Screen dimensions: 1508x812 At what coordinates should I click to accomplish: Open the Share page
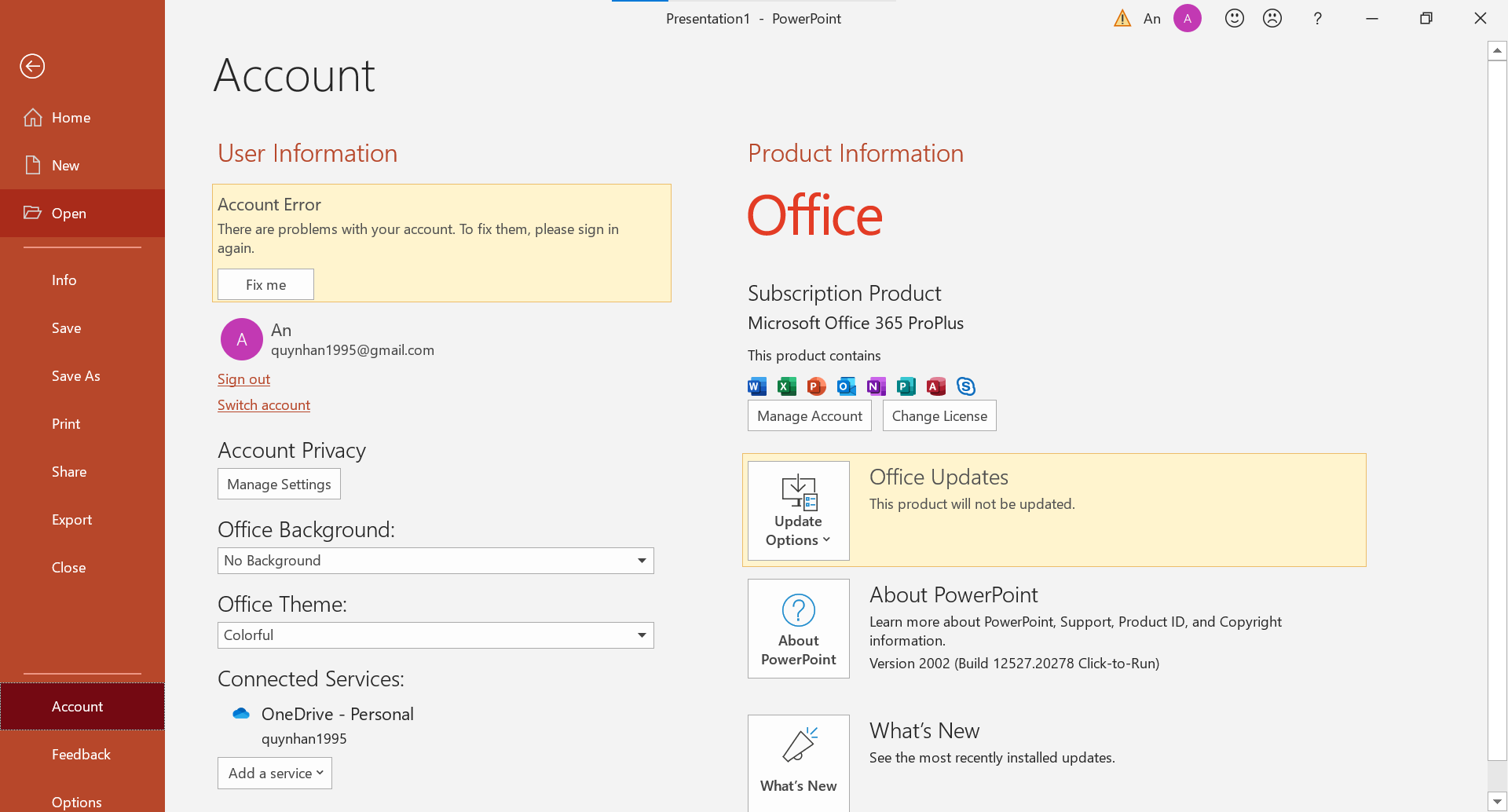pyautogui.click(x=82, y=472)
